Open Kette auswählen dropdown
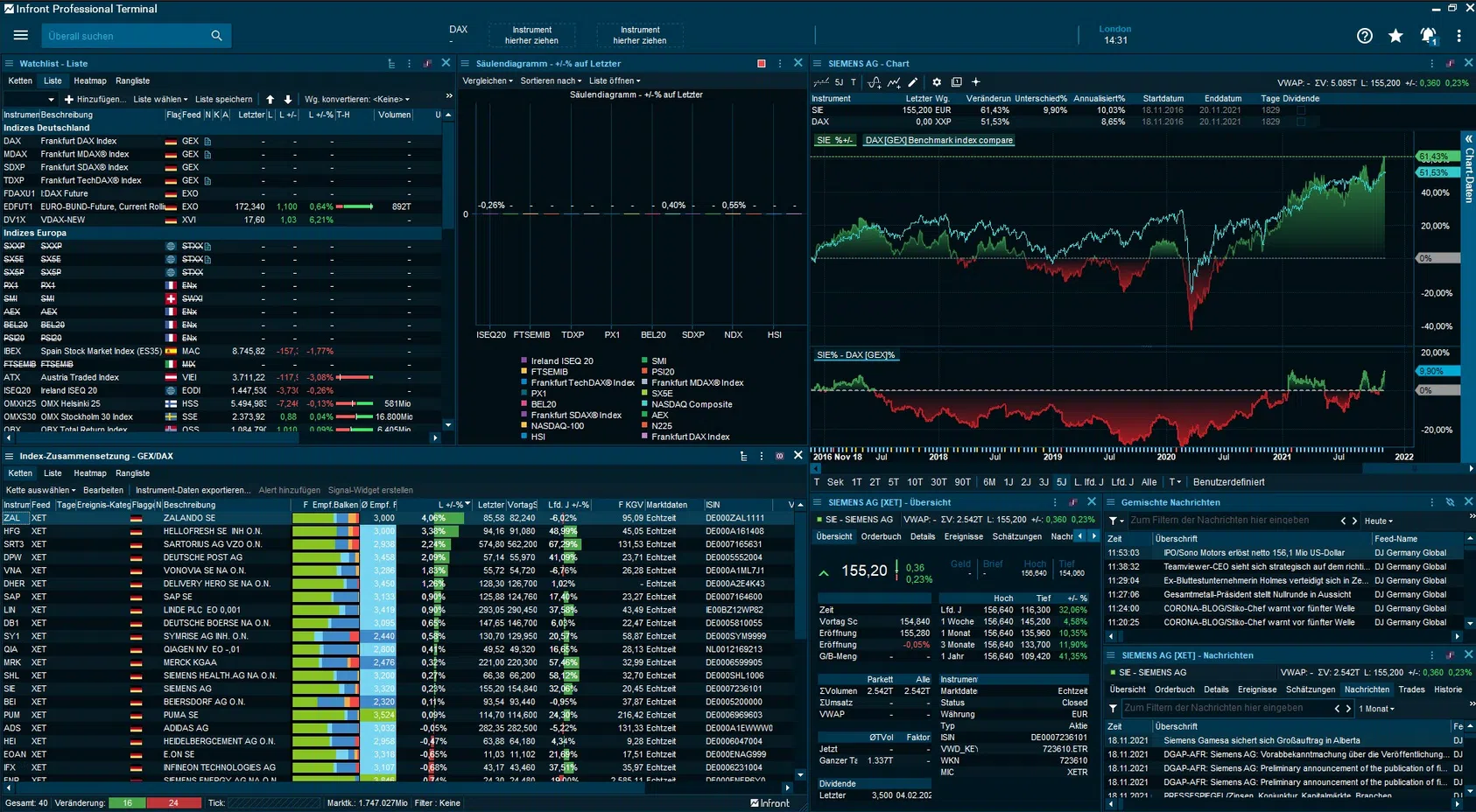1476x812 pixels. pos(40,490)
